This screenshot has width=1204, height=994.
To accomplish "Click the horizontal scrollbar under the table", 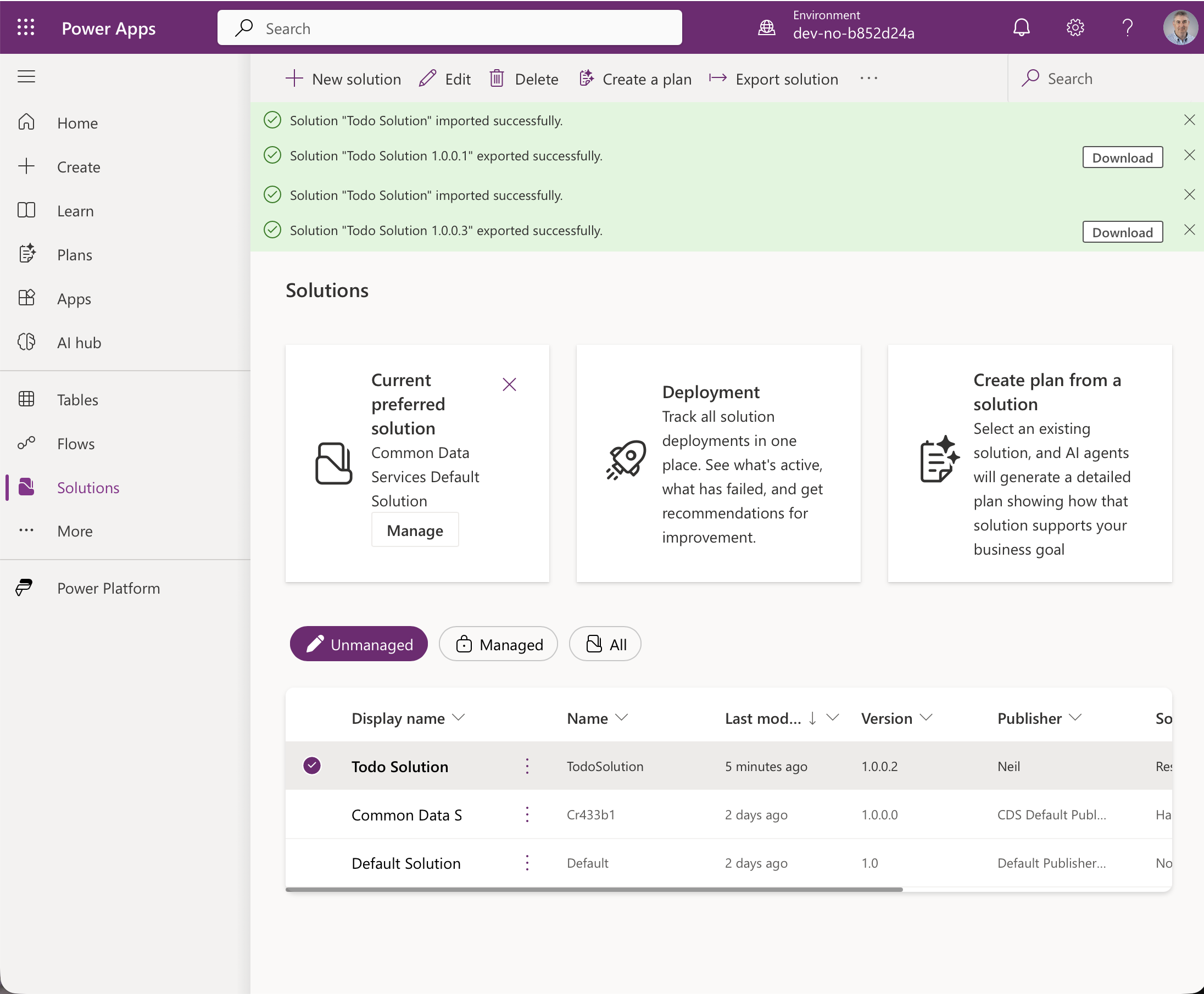I will (594, 890).
